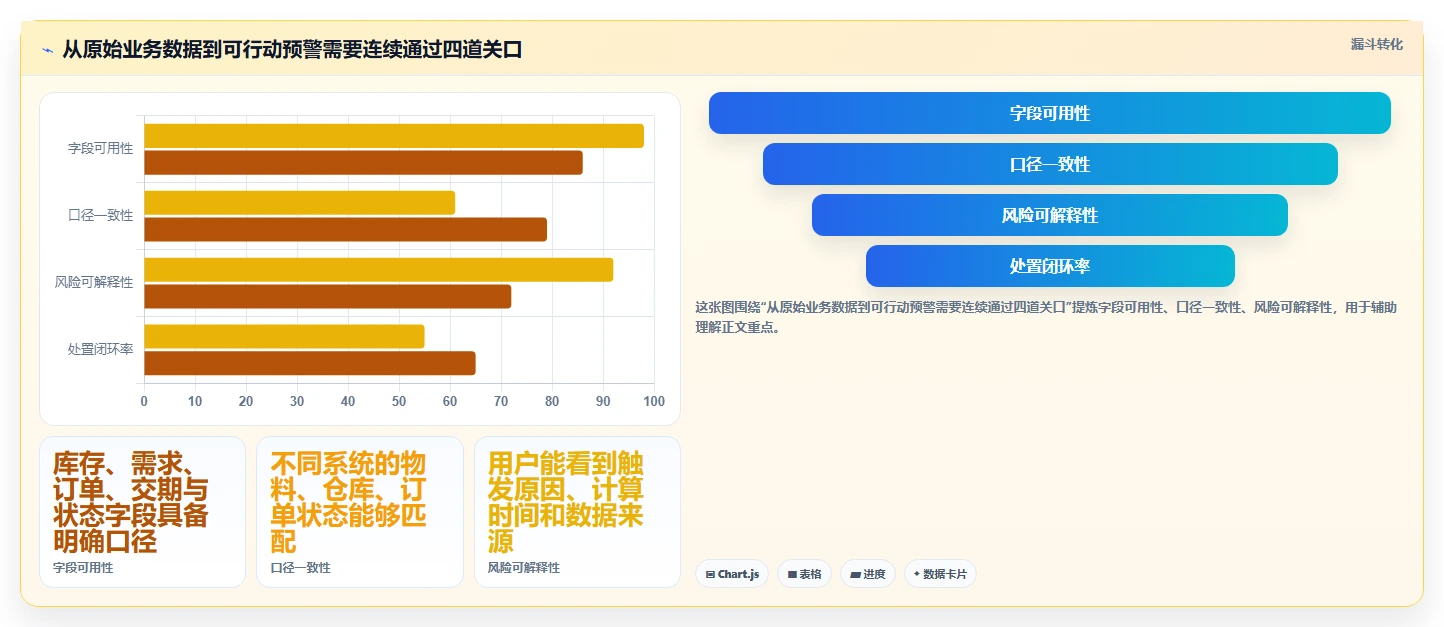Click the yellow bar for 字段可用性

[x=394, y=136]
